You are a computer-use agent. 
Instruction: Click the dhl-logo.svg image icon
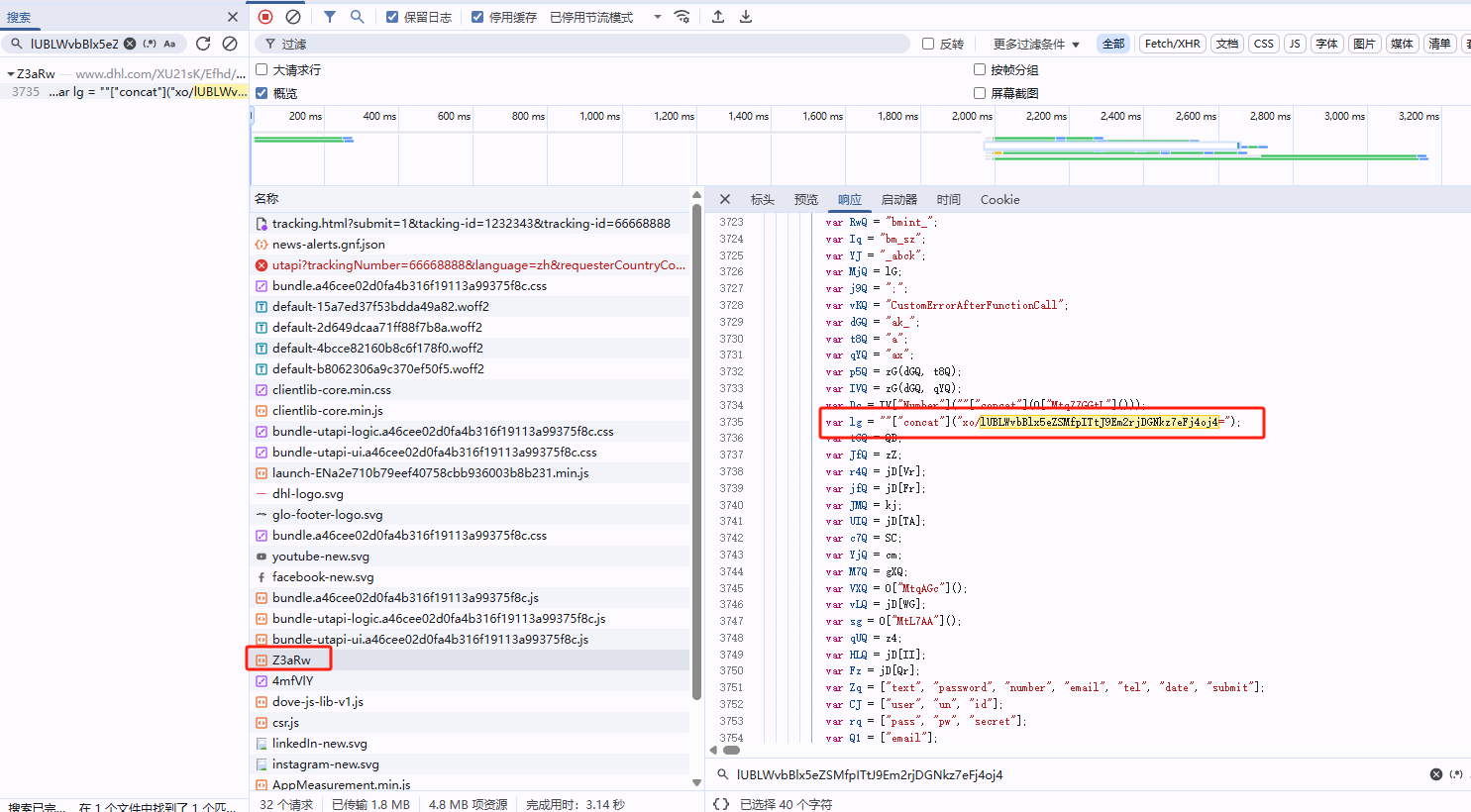point(262,494)
